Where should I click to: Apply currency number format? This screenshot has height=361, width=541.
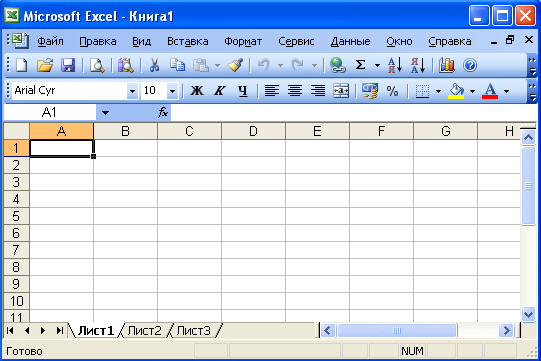tap(370, 91)
